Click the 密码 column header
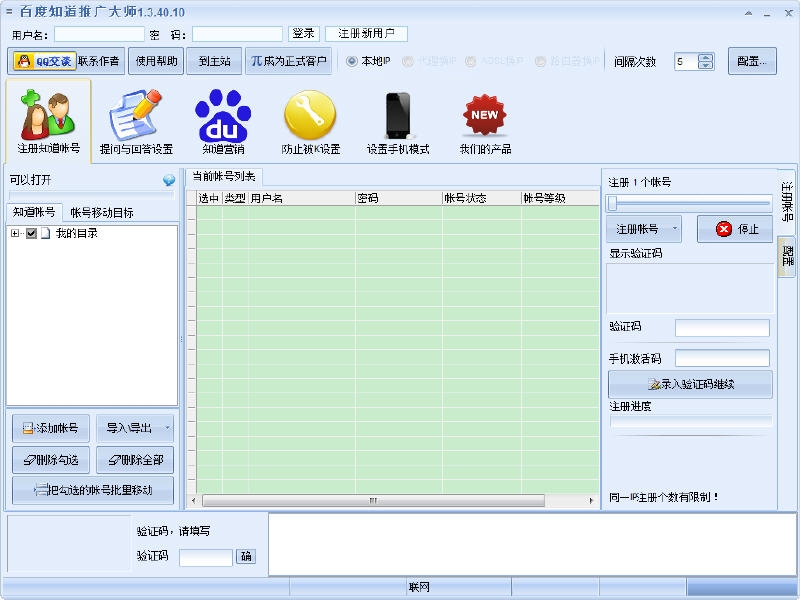This screenshot has height=600, width=800. 399,198
